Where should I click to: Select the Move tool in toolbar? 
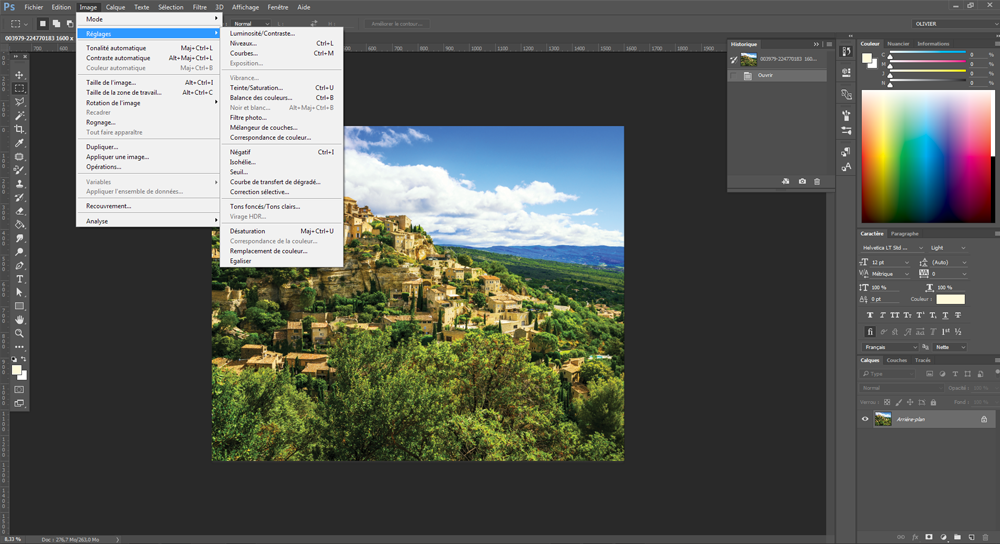[x=19, y=75]
